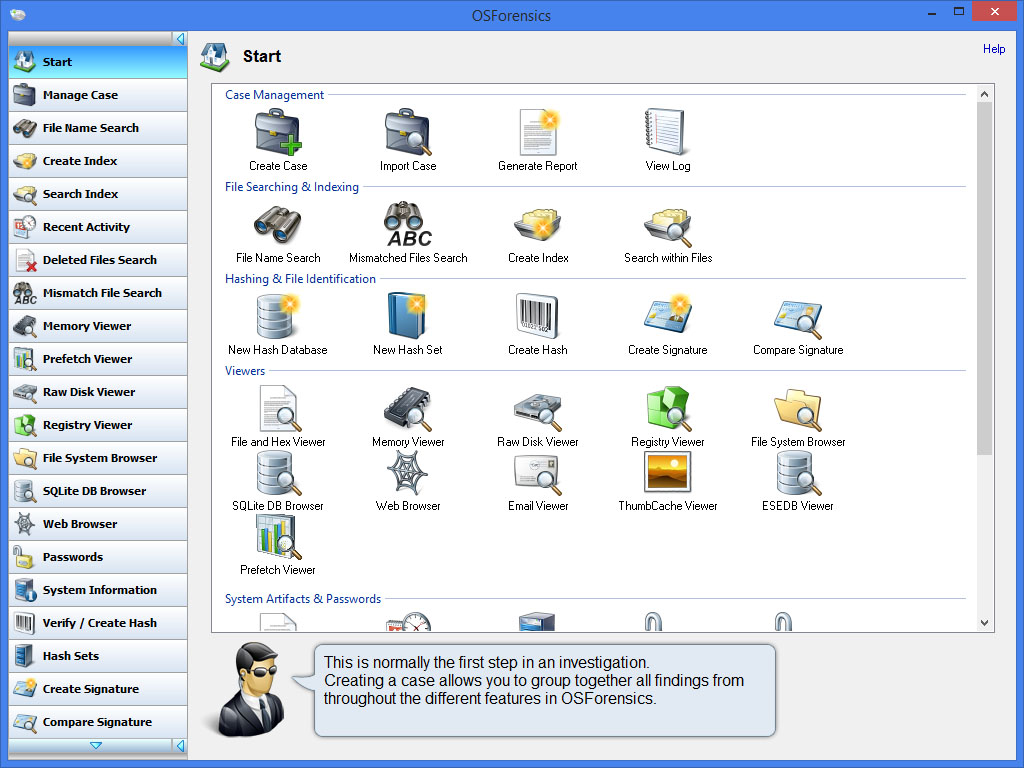Click Create Signature icon in main panel
This screenshot has width=1024, height=768.
[667, 316]
